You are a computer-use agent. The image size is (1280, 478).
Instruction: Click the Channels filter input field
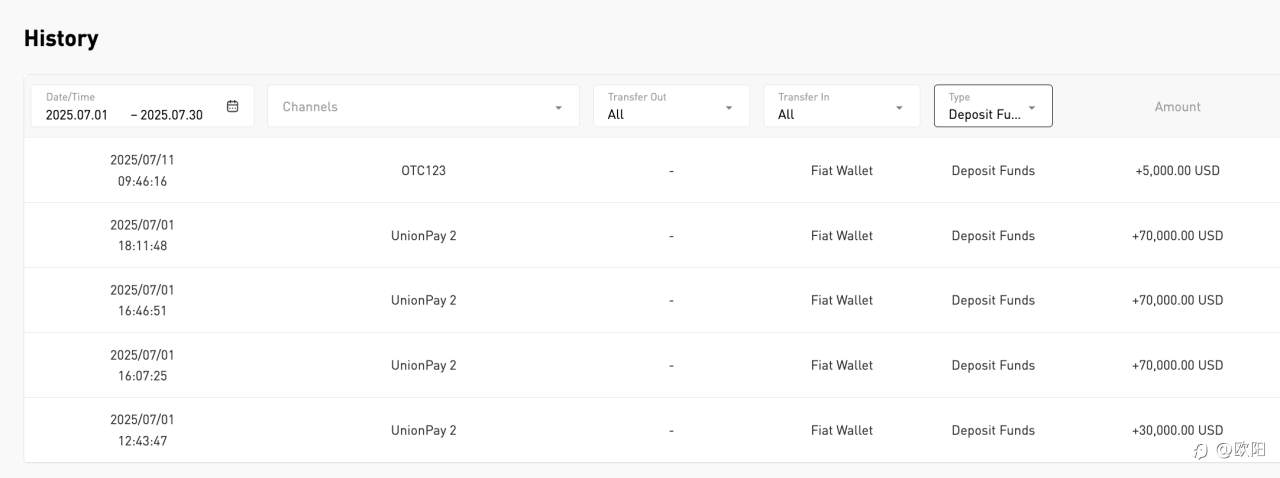coord(410,107)
